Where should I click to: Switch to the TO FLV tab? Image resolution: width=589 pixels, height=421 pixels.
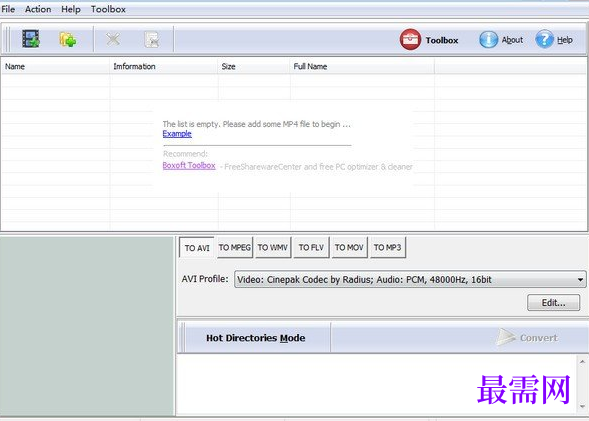pyautogui.click(x=311, y=247)
